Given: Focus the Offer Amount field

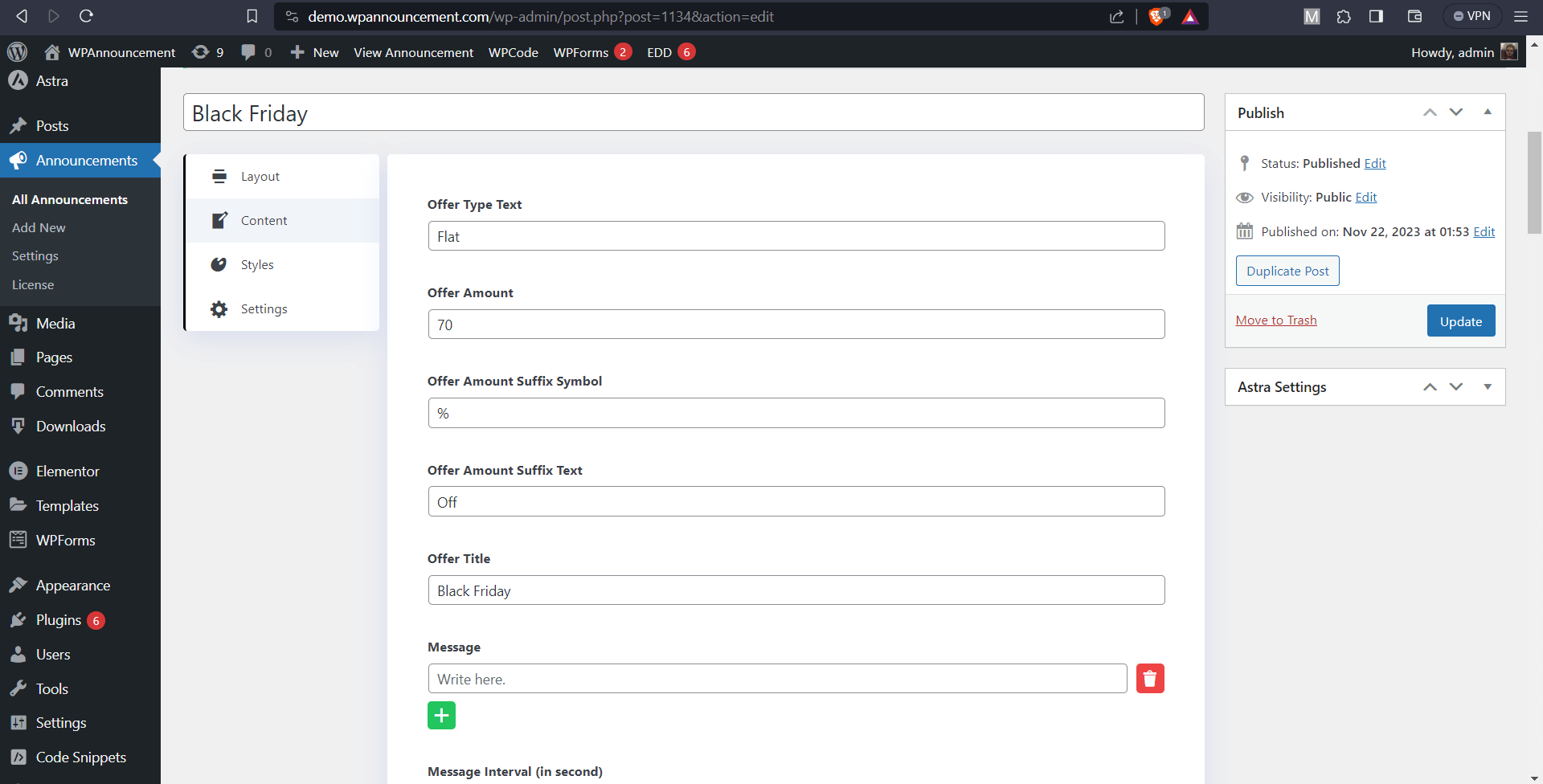Looking at the screenshot, I should (796, 325).
